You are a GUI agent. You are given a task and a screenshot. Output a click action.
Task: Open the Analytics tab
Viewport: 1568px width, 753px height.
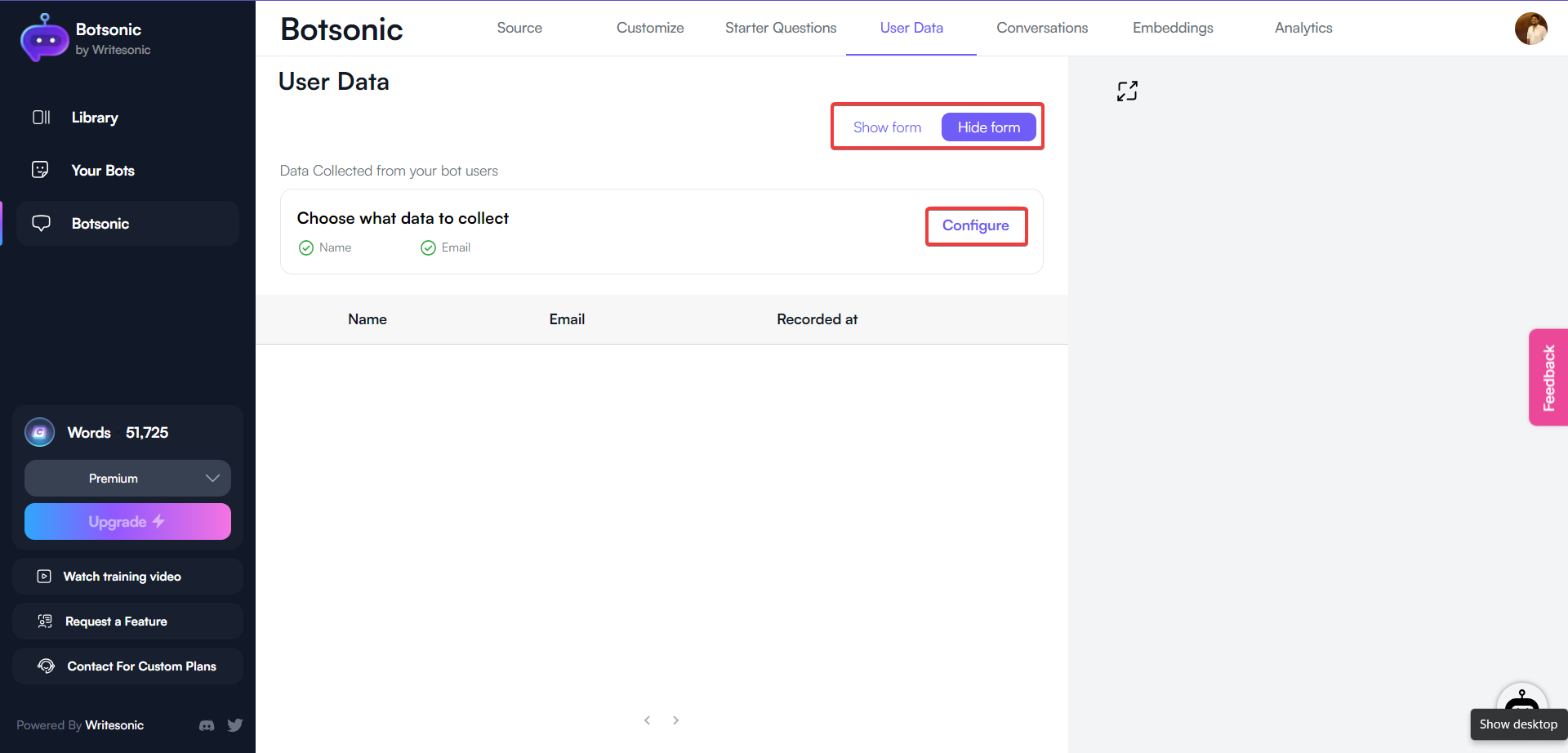point(1303,27)
